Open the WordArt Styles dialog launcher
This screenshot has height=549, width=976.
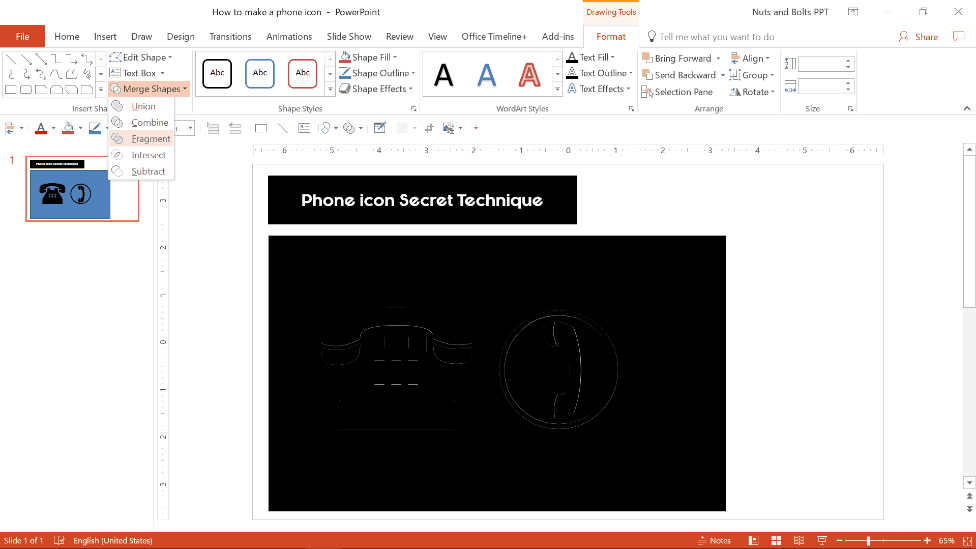click(631, 109)
